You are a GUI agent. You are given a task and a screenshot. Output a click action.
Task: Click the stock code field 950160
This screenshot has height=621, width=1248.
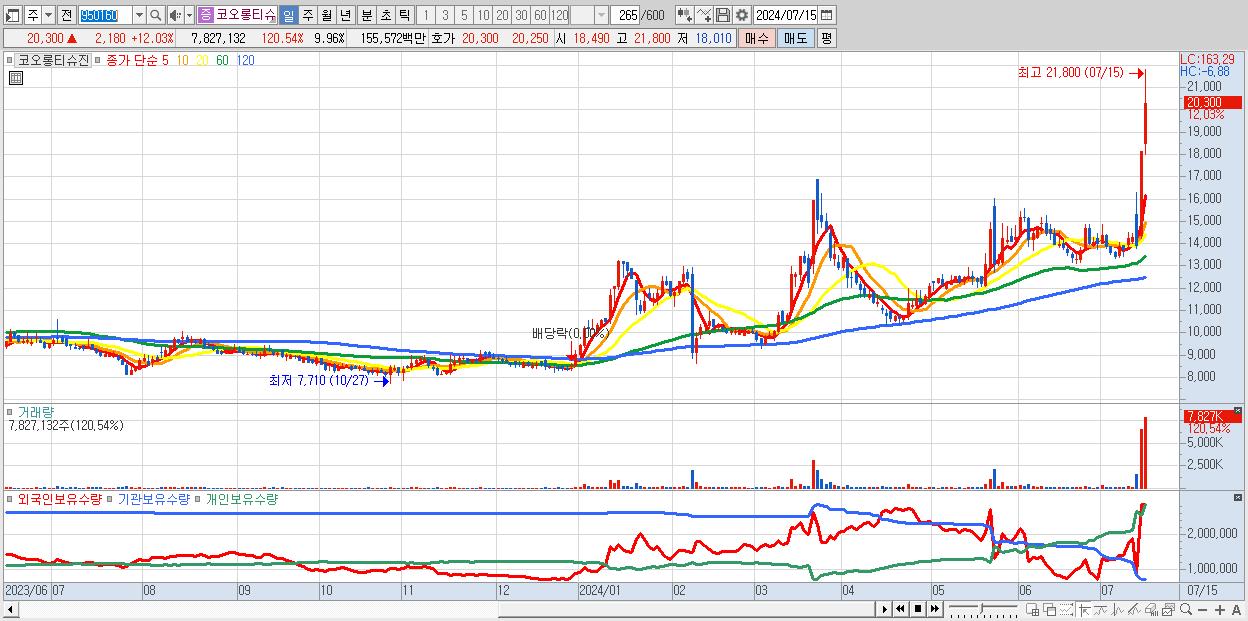pyautogui.click(x=106, y=15)
